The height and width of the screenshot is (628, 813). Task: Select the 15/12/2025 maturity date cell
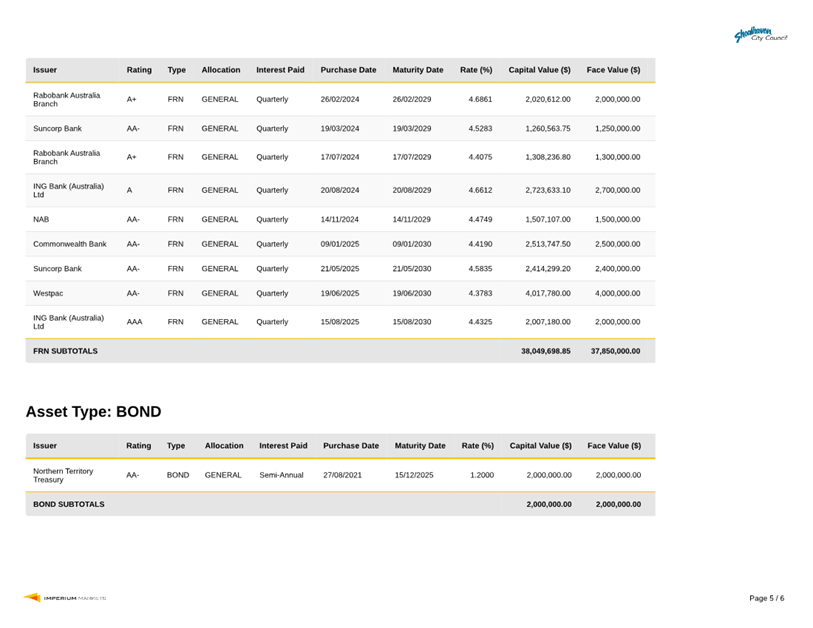pos(414,475)
